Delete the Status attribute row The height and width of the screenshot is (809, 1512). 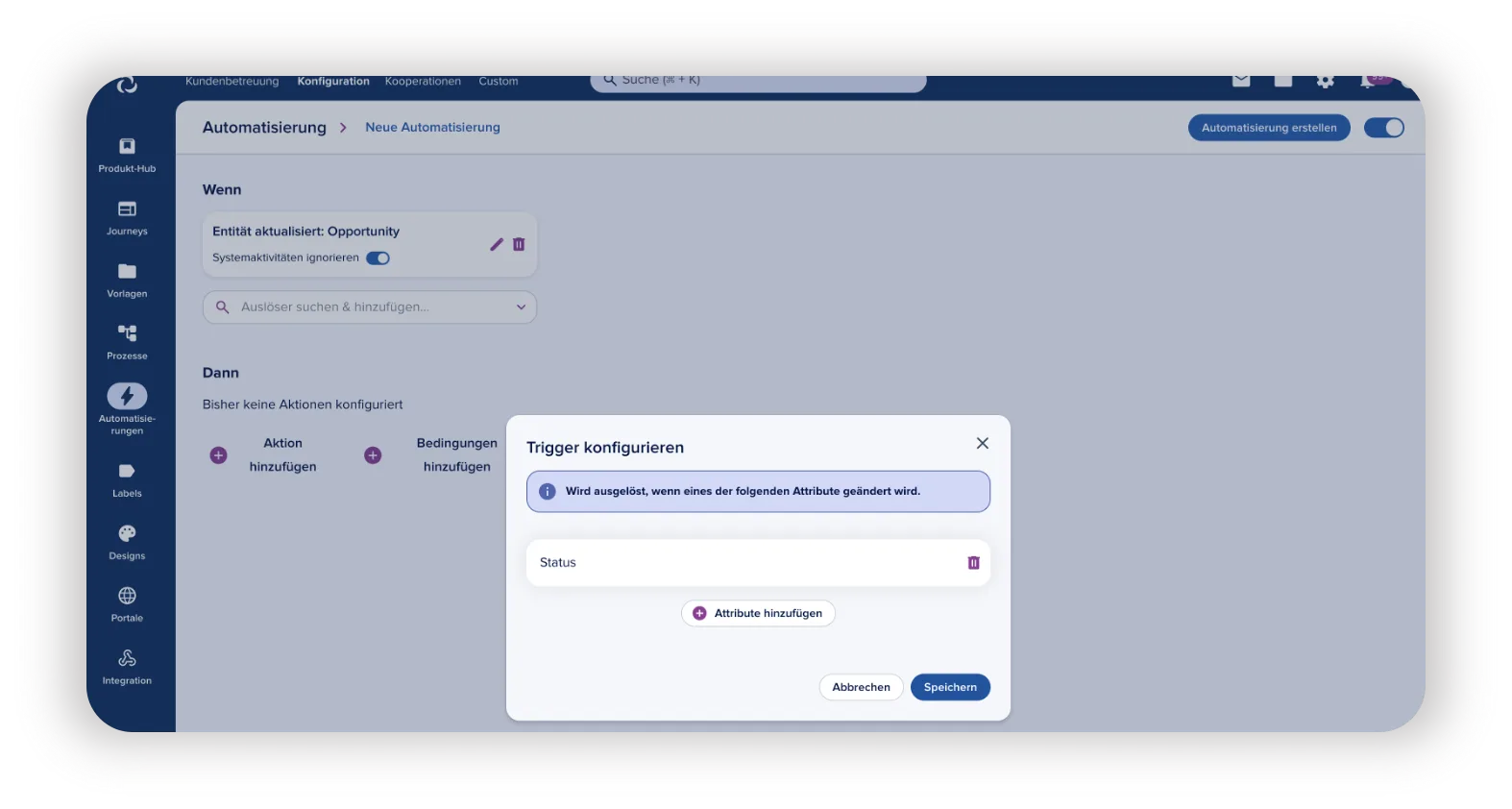(x=973, y=563)
